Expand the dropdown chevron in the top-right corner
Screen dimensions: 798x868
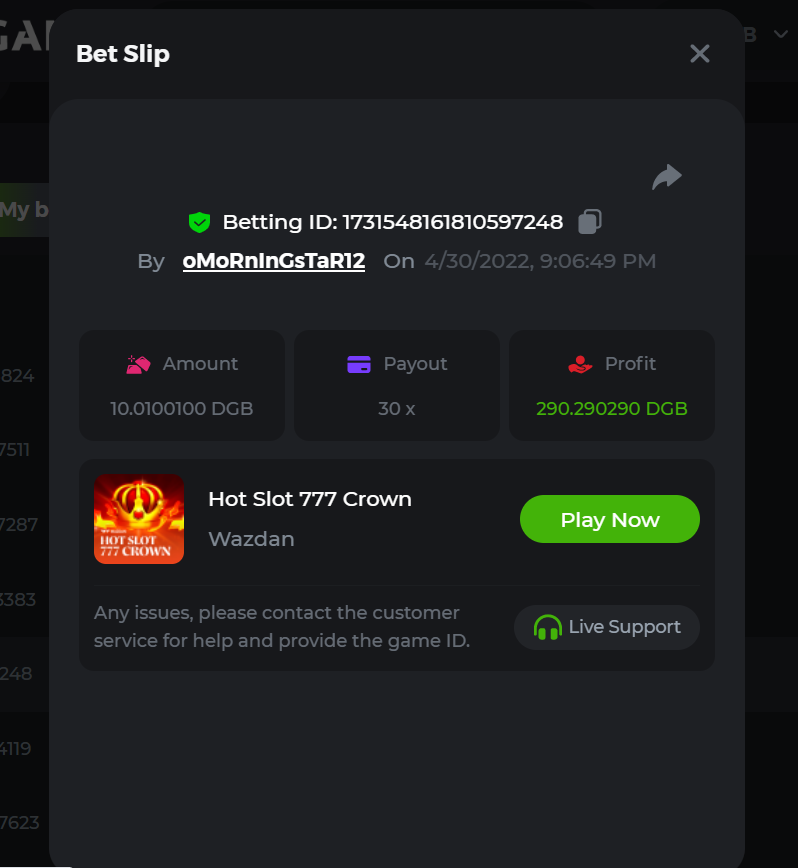click(779, 35)
